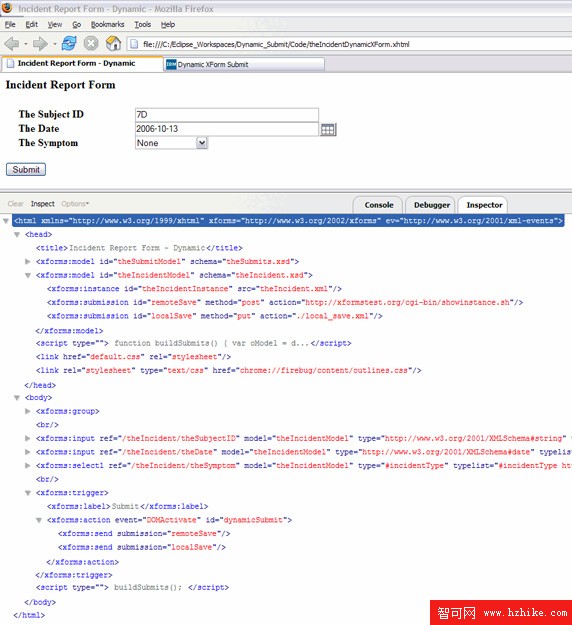Open the Forward button history dropdown arrow
Screen dimensions: 572x625
pyautogui.click(x=54, y=44)
